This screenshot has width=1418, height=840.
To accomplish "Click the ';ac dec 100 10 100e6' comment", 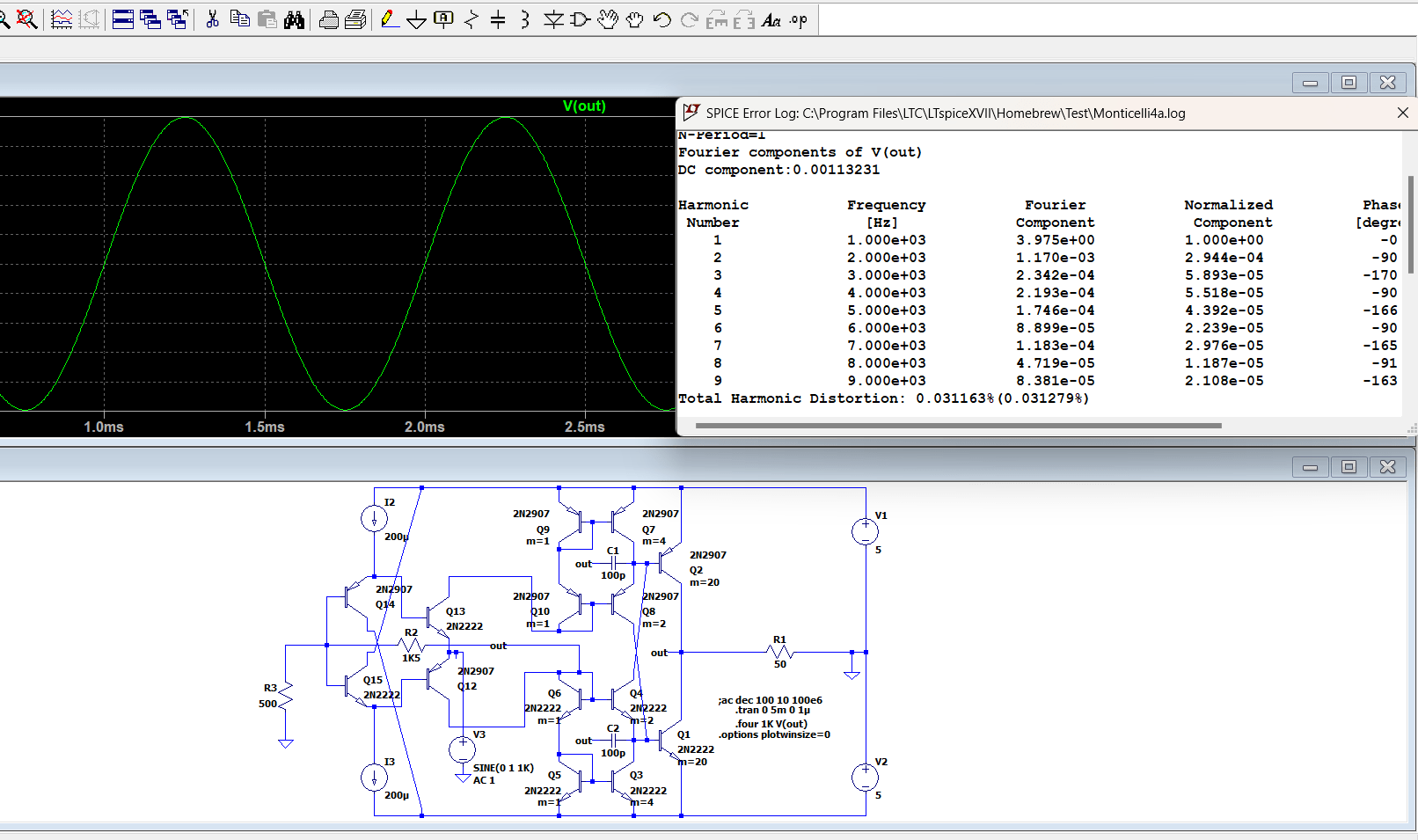I will [770, 700].
